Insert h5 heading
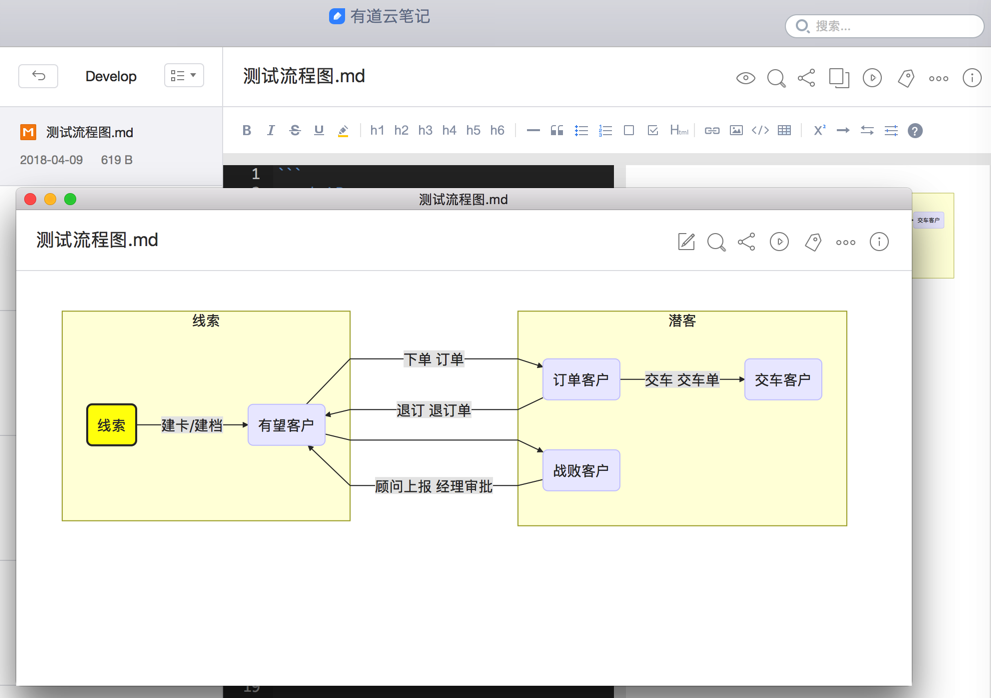 (x=473, y=130)
